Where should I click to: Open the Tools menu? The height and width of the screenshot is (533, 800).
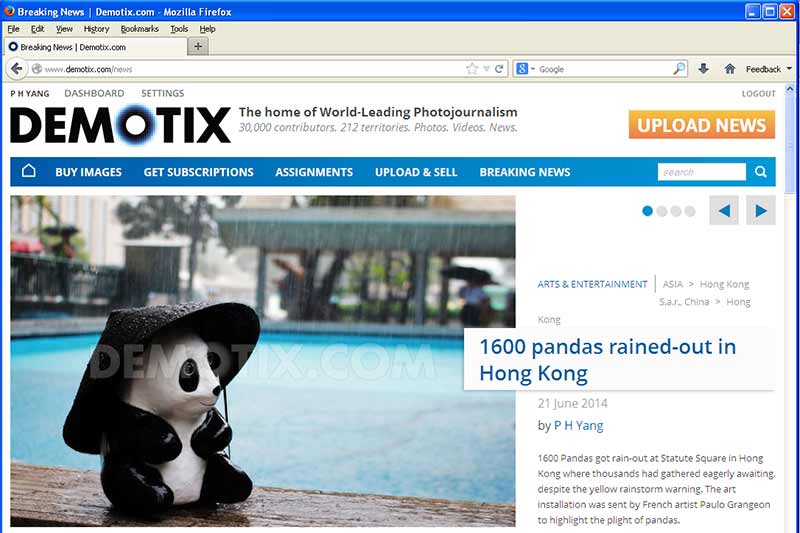point(179,29)
